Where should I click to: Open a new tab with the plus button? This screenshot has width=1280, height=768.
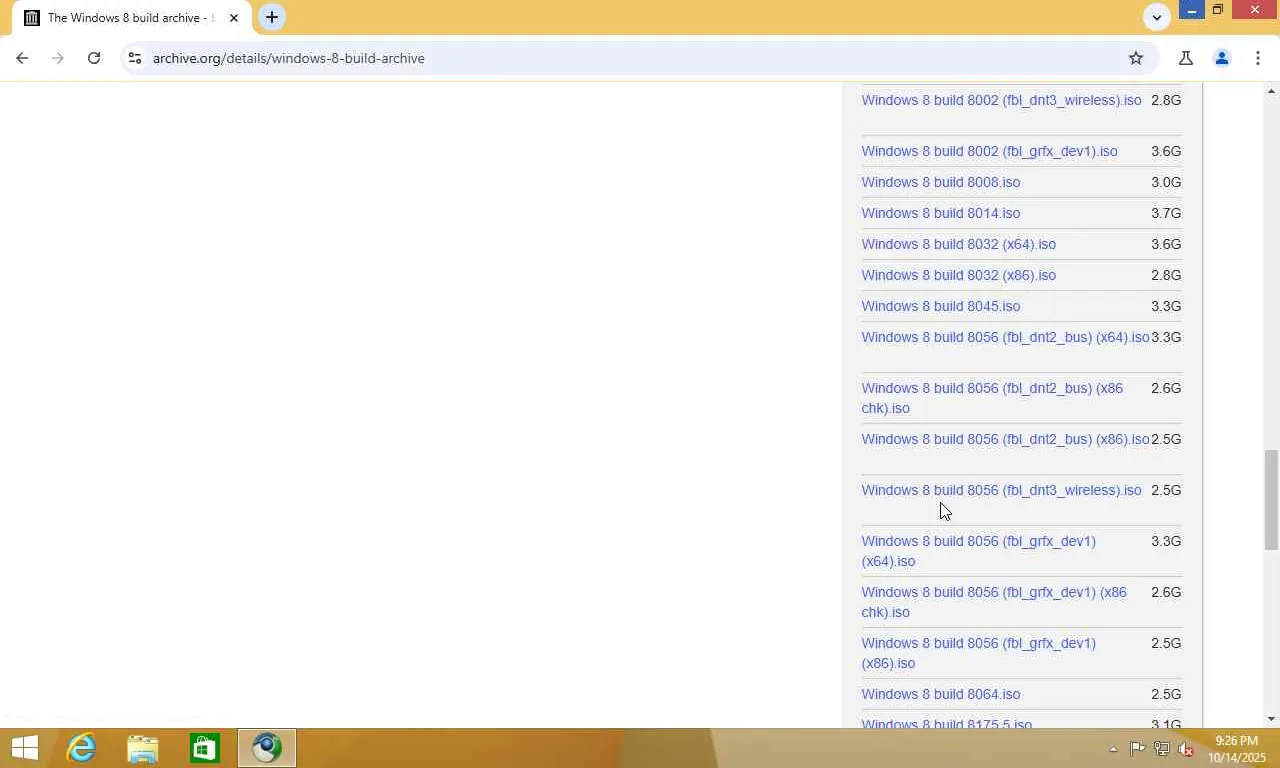[x=272, y=17]
